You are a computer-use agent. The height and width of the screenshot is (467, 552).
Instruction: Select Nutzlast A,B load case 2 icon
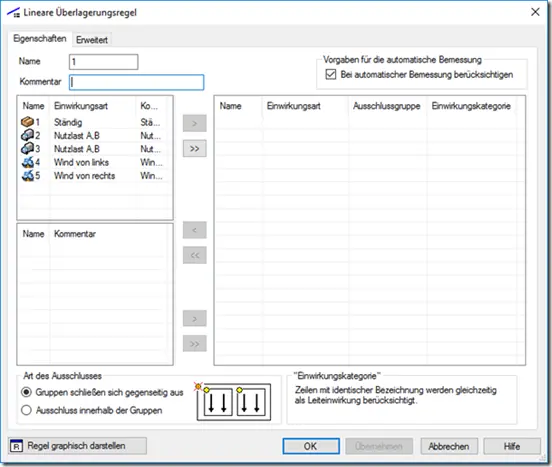pyautogui.click(x=27, y=135)
